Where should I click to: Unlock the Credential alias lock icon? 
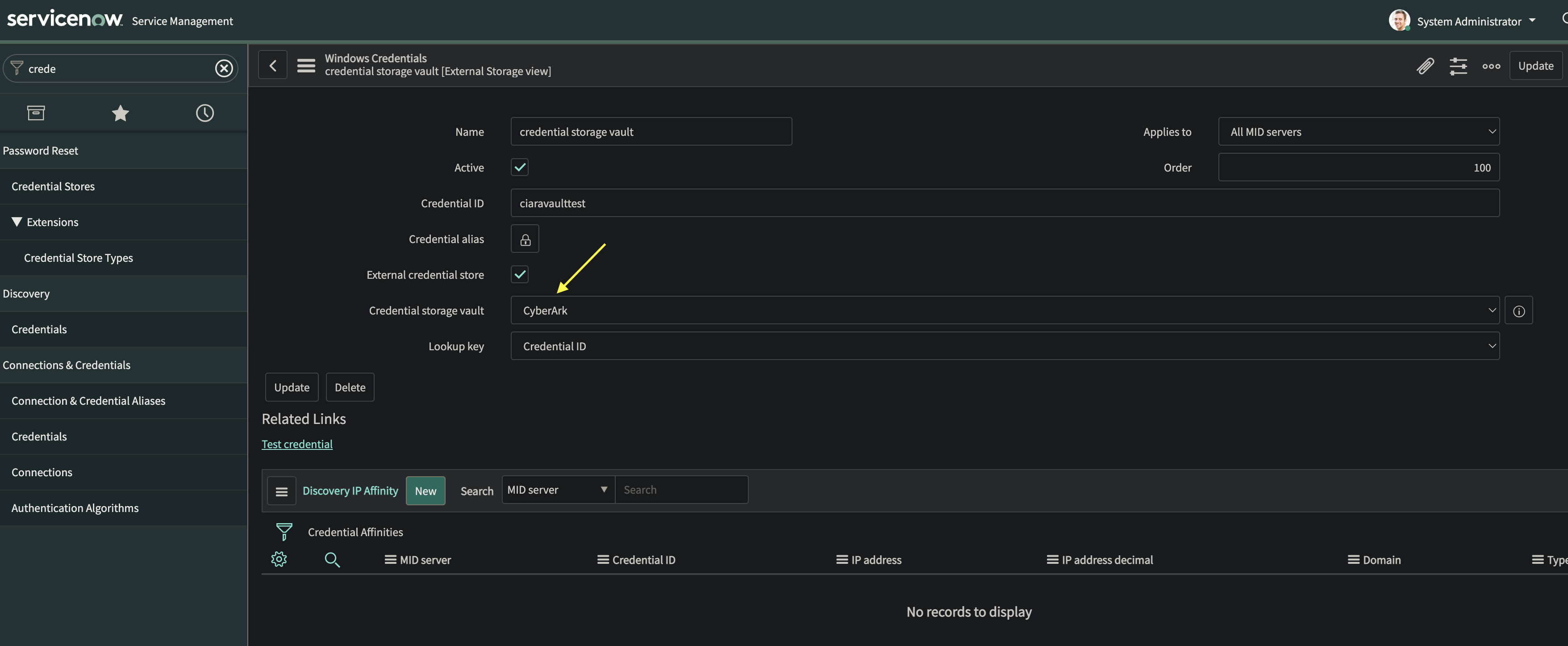coord(525,239)
